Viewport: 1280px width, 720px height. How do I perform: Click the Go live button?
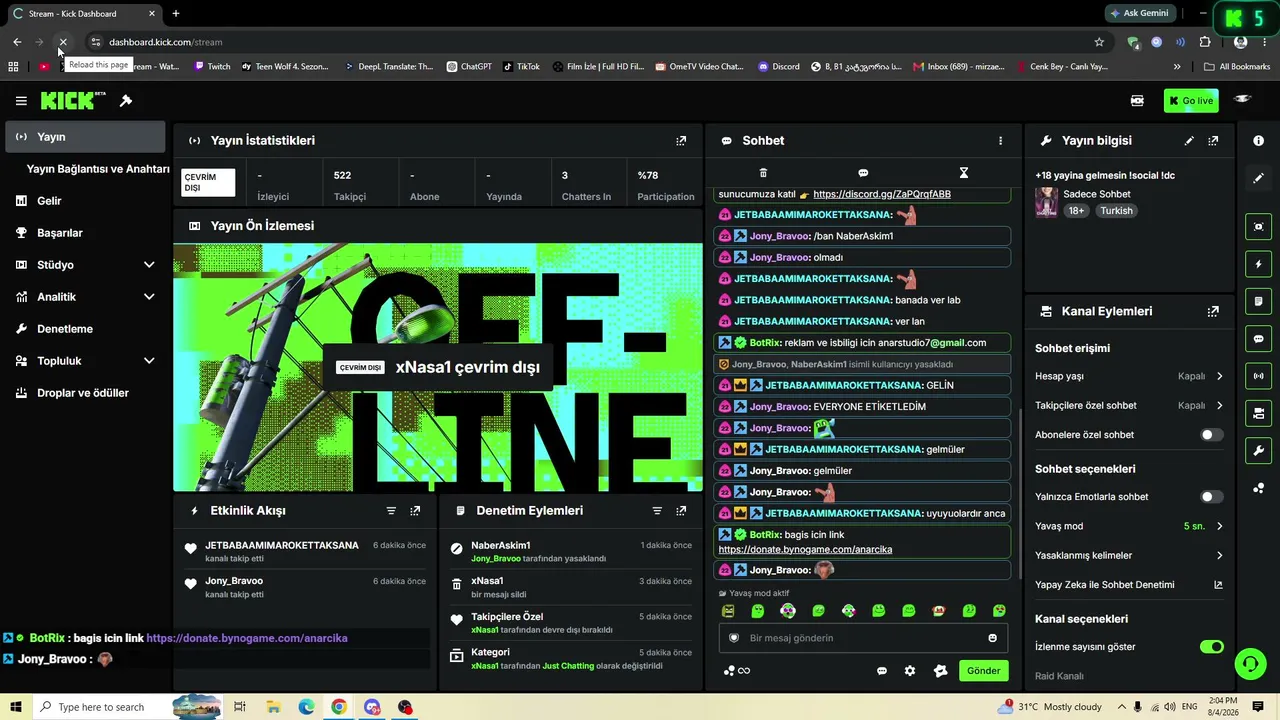coord(1191,101)
